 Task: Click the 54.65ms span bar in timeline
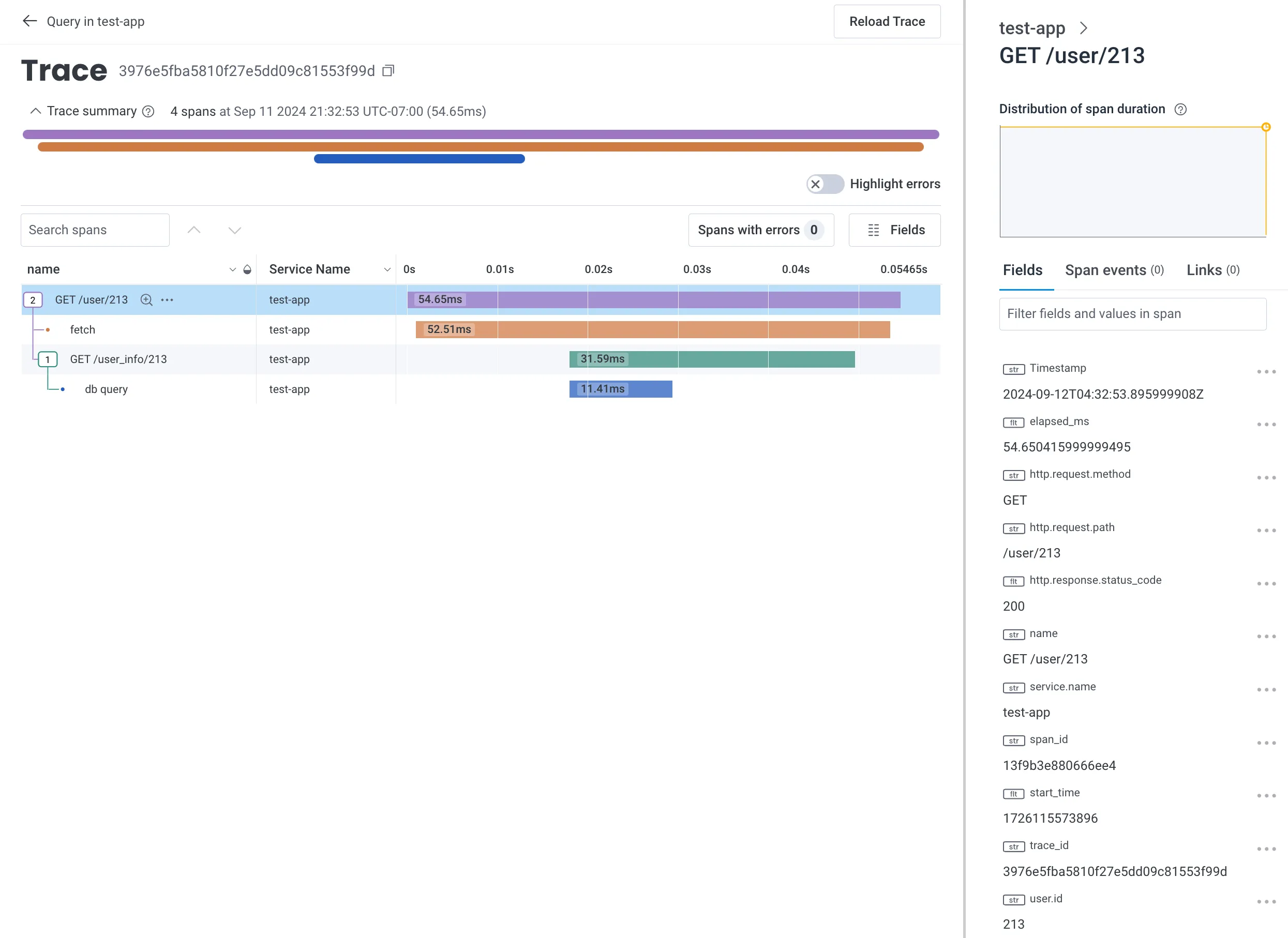(654, 300)
